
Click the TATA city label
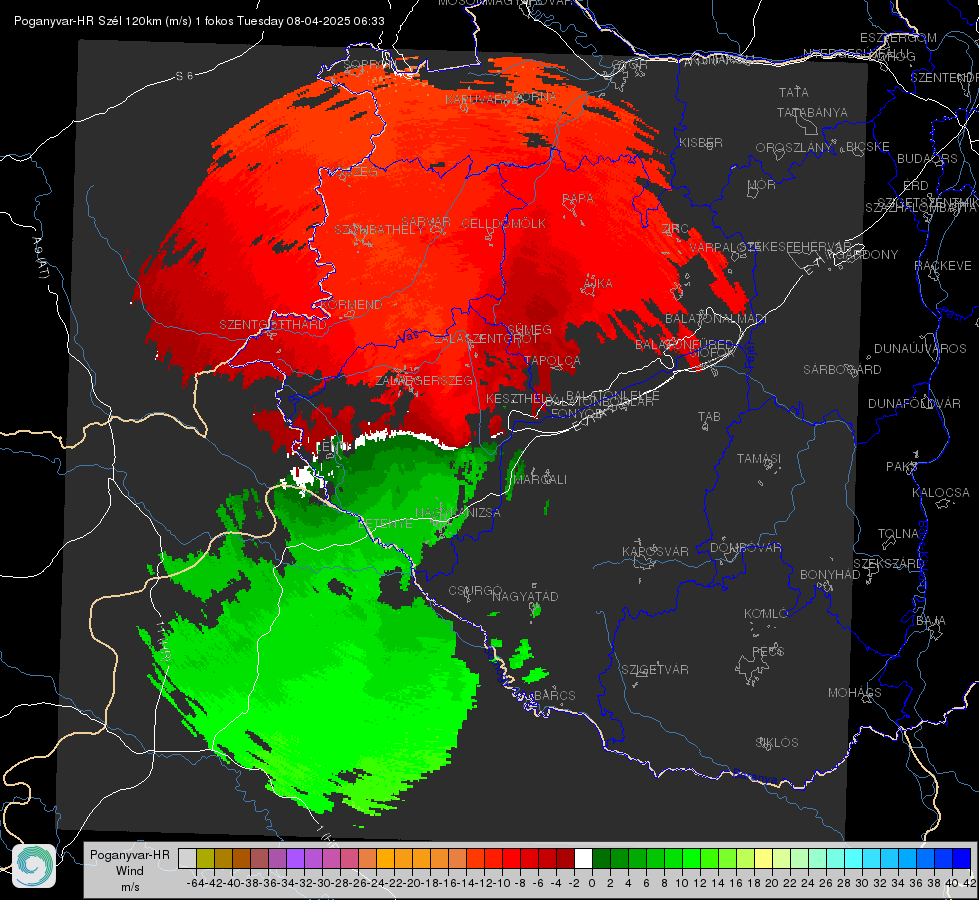[x=794, y=92]
